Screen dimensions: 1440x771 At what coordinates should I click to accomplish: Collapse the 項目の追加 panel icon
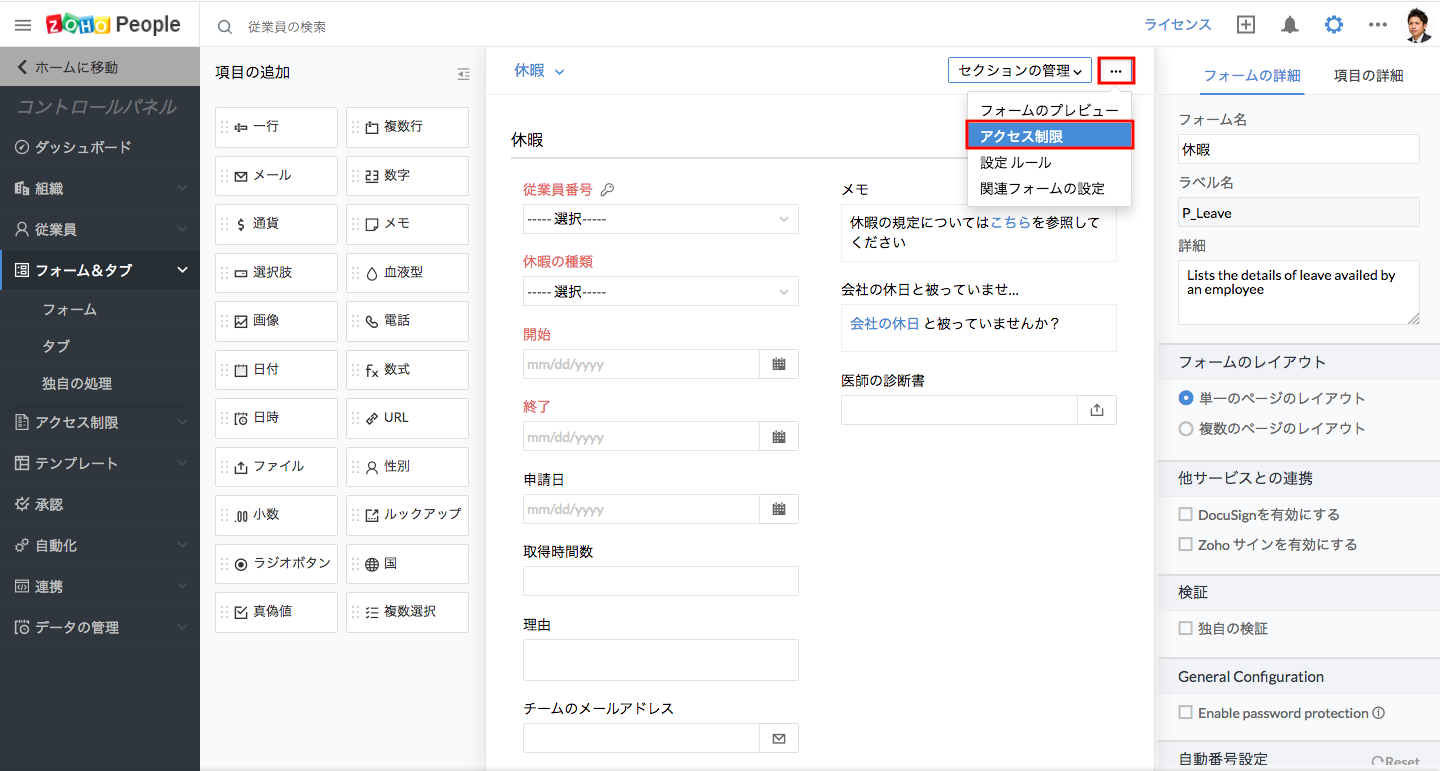pos(463,73)
